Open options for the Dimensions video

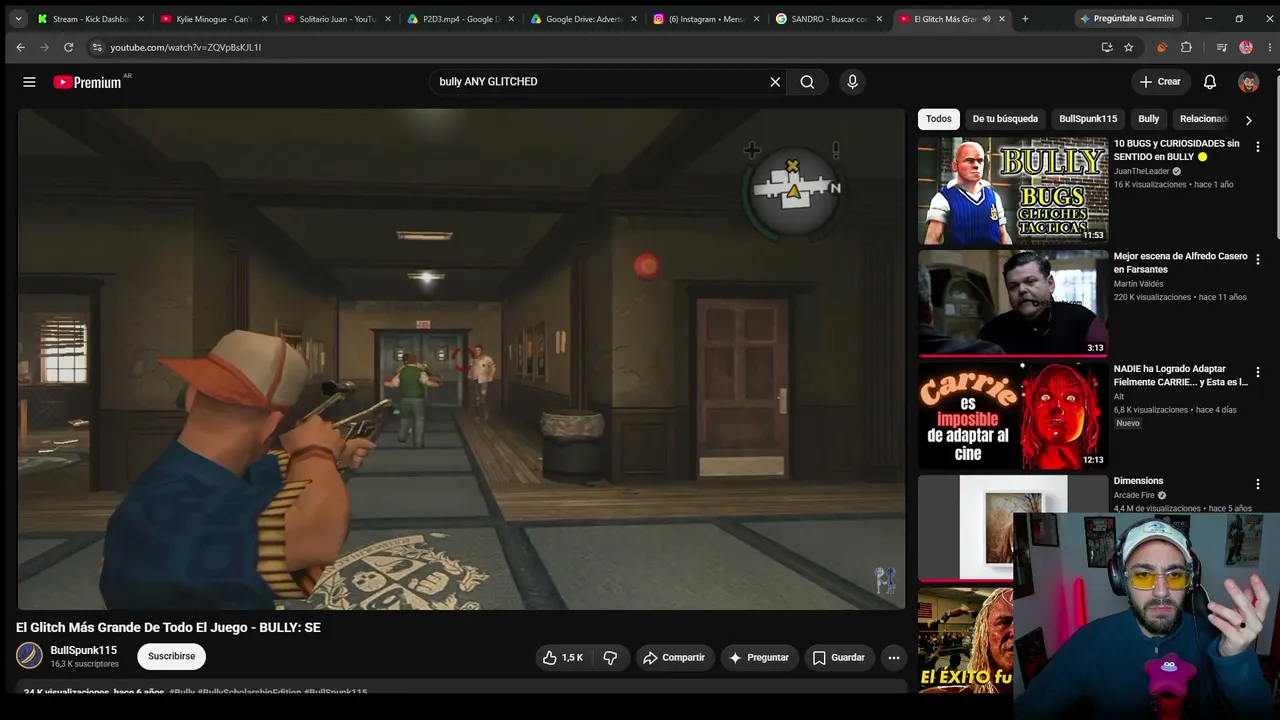1258,484
